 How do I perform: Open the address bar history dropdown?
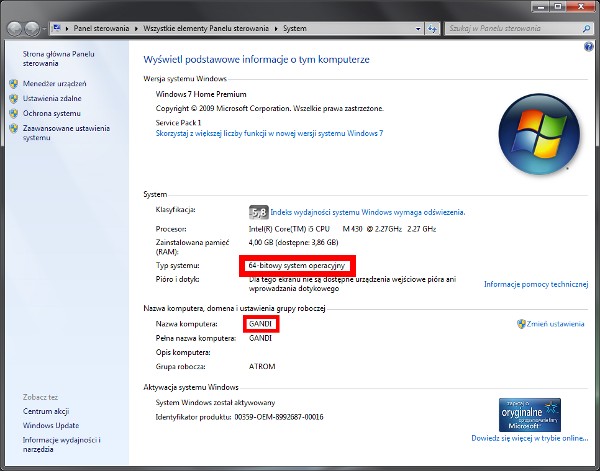coord(418,29)
